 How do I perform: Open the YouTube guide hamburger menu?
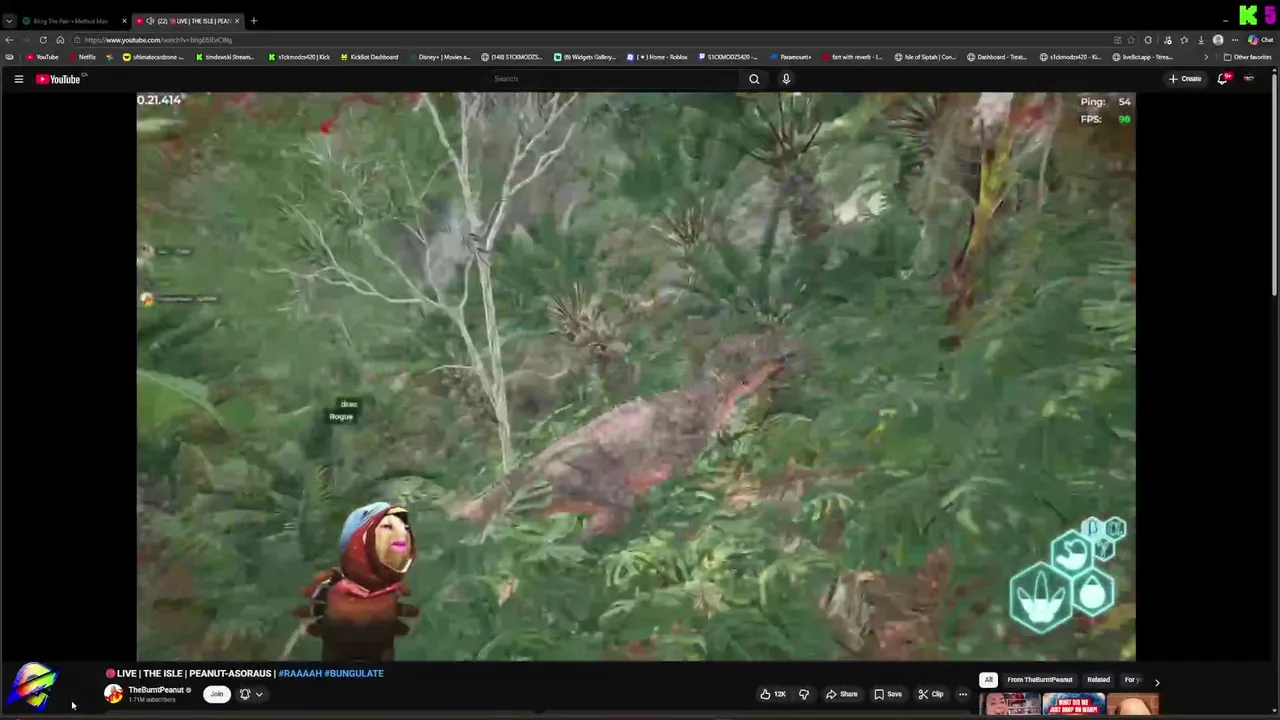click(x=18, y=79)
